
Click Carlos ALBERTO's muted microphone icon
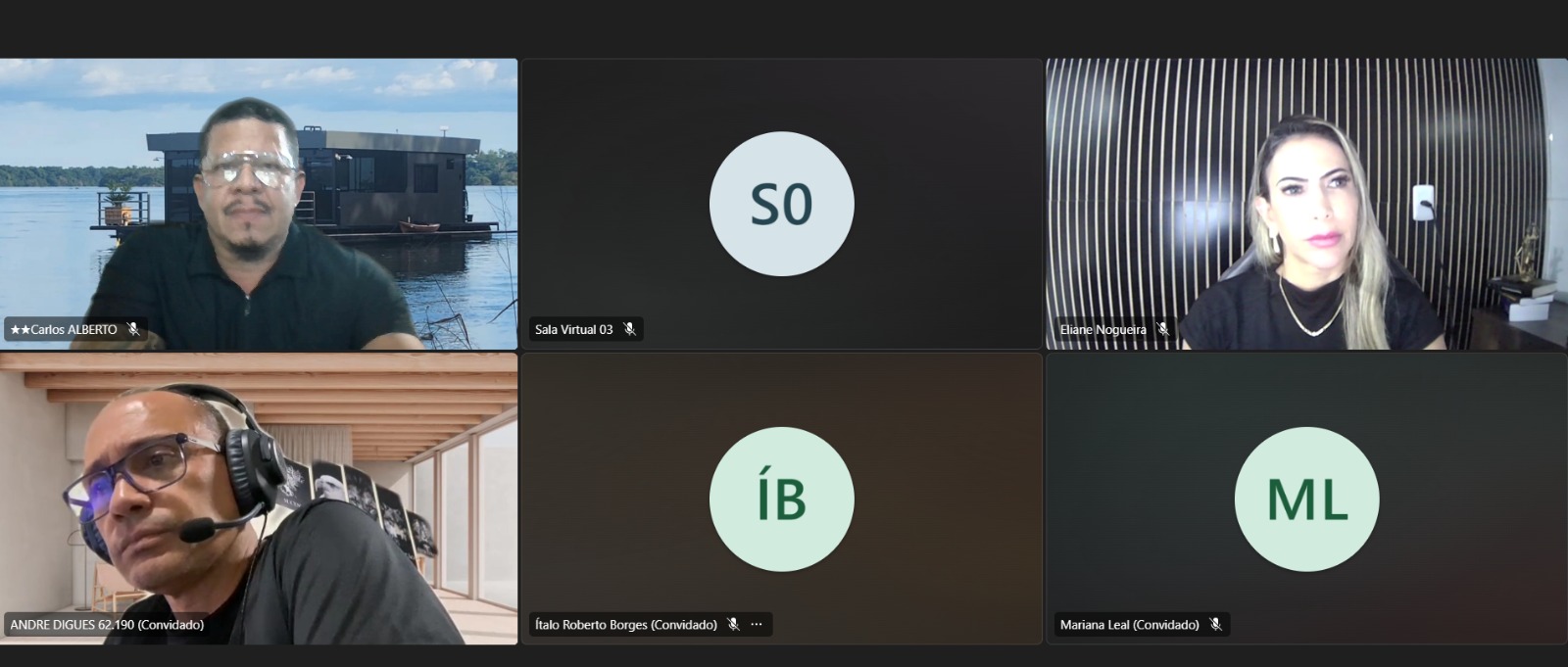(133, 330)
